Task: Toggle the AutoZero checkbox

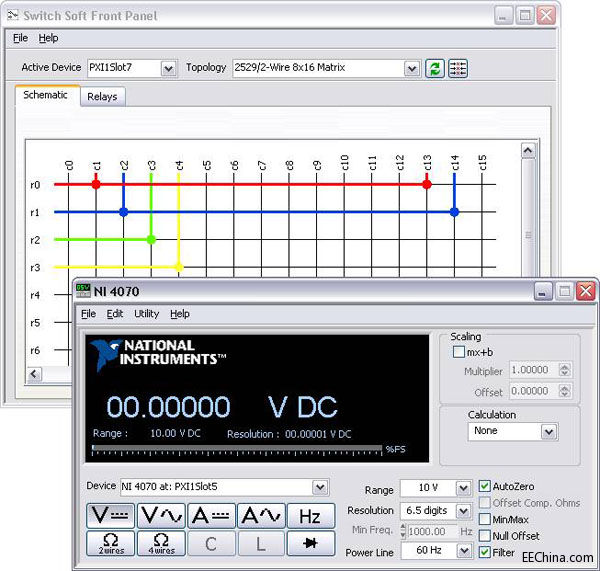Action: [484, 486]
